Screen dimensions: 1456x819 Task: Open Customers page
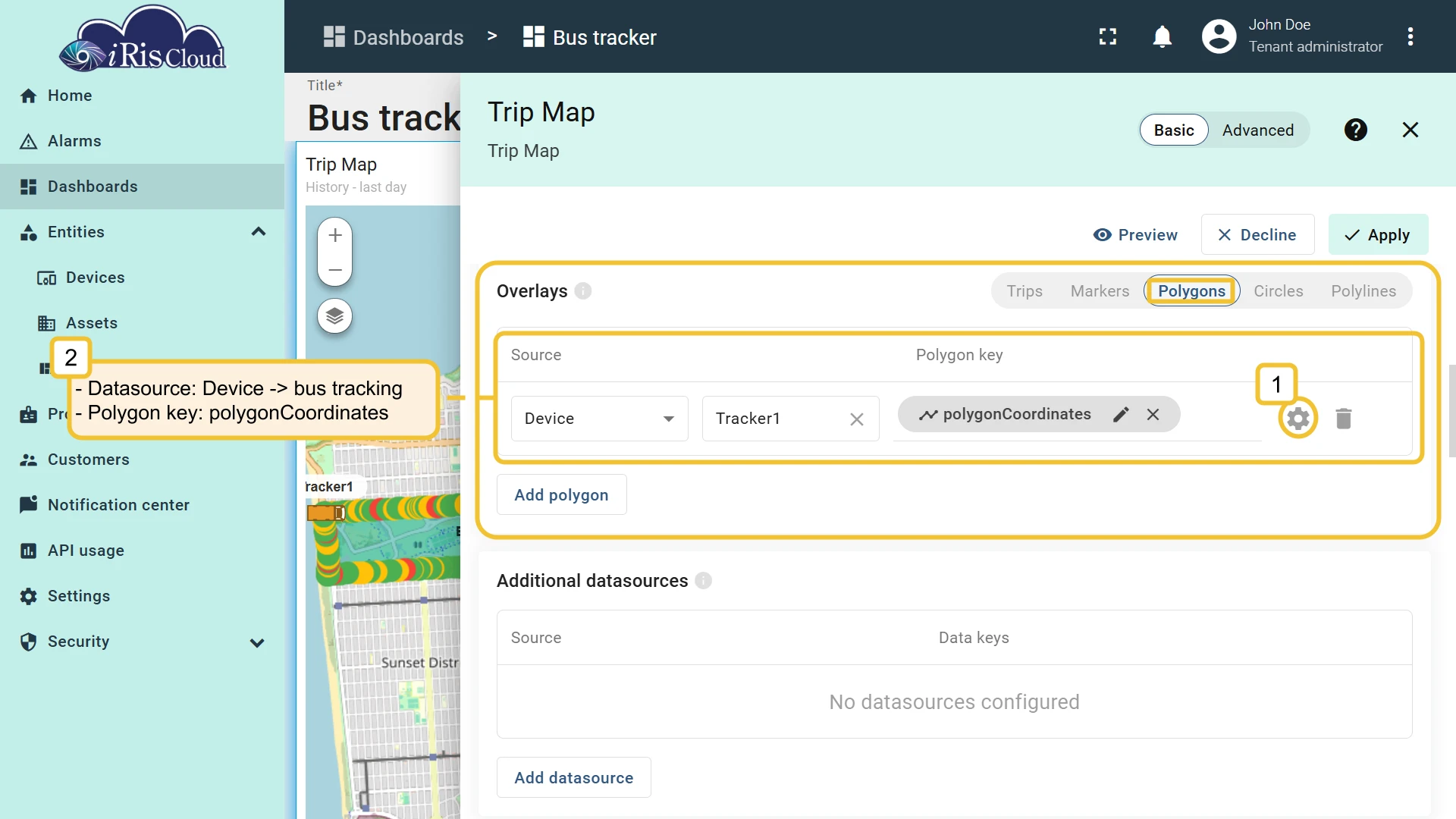pos(142,460)
